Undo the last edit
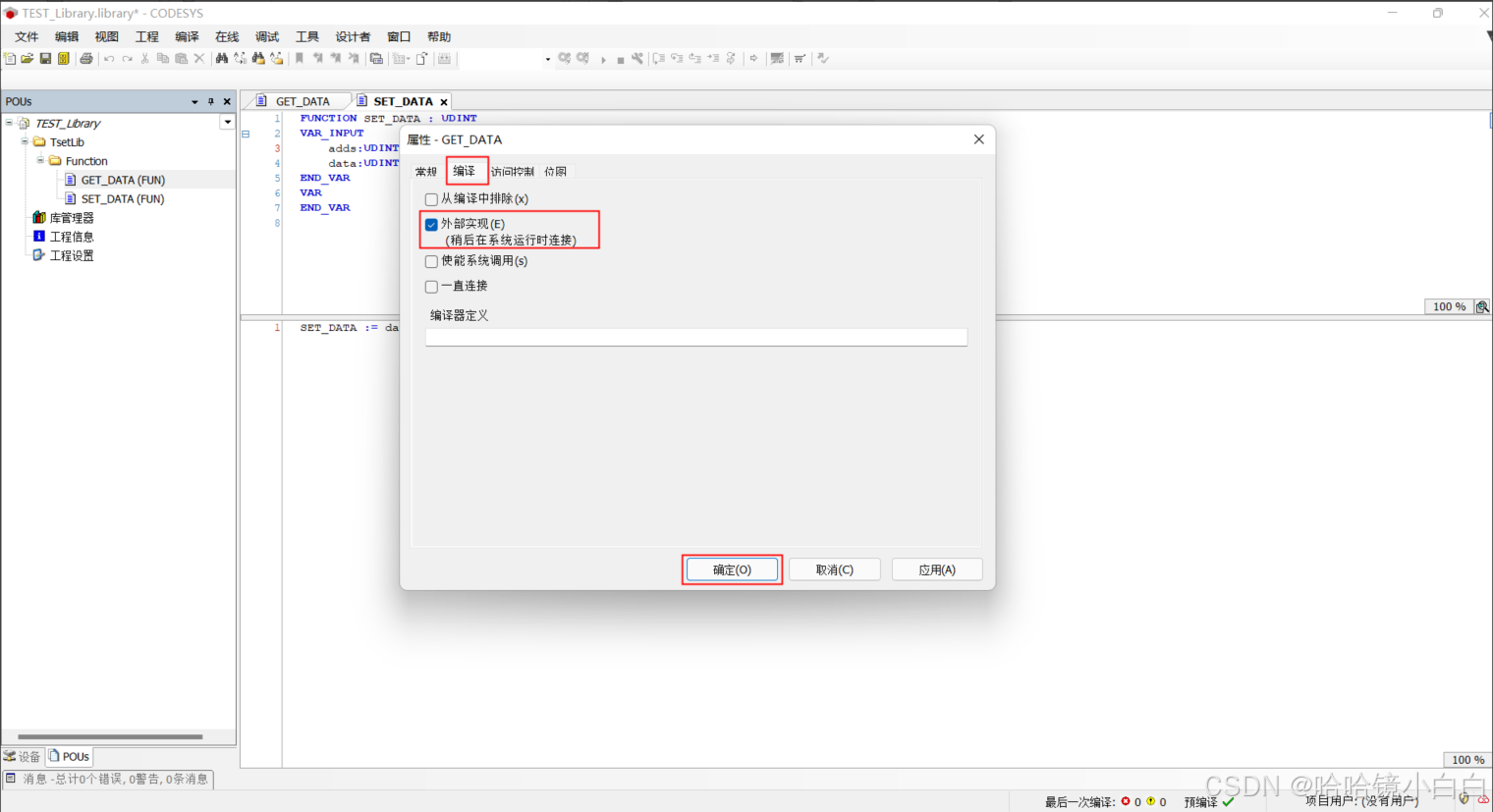The image size is (1493, 812). pos(108,58)
